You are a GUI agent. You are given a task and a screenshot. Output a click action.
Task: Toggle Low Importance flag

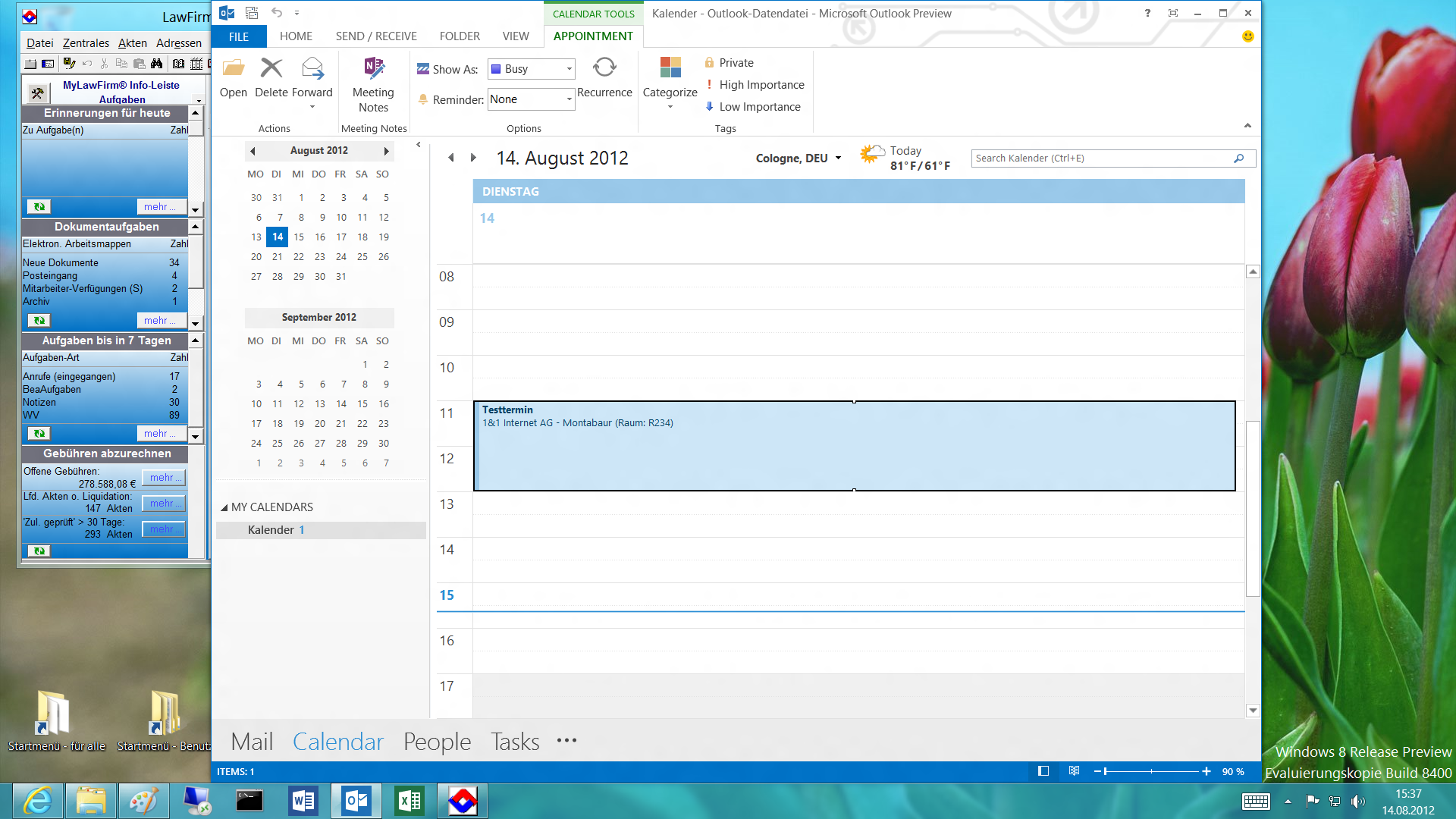point(753,107)
